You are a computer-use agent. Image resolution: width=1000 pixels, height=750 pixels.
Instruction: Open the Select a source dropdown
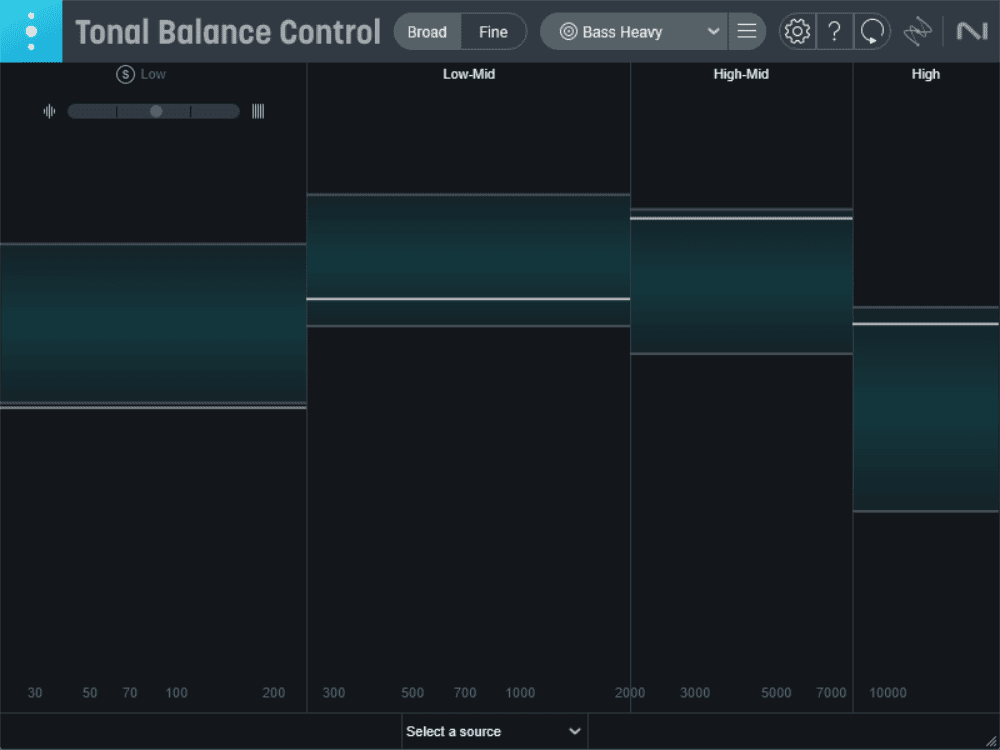click(494, 732)
